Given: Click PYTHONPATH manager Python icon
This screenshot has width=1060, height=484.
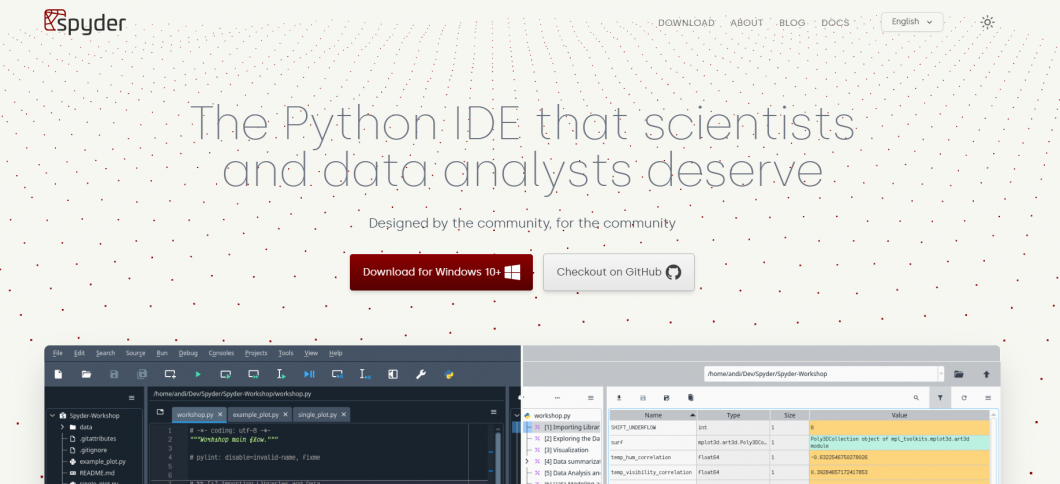Looking at the screenshot, I should point(448,374).
